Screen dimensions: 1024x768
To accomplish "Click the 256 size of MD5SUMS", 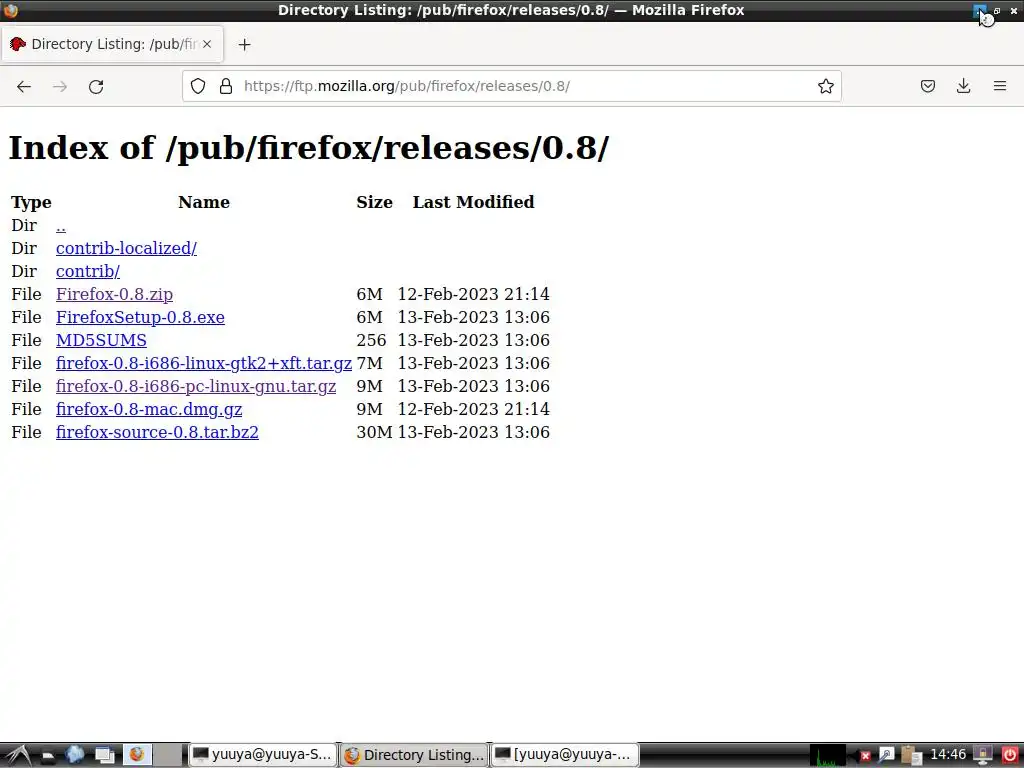I will (371, 340).
